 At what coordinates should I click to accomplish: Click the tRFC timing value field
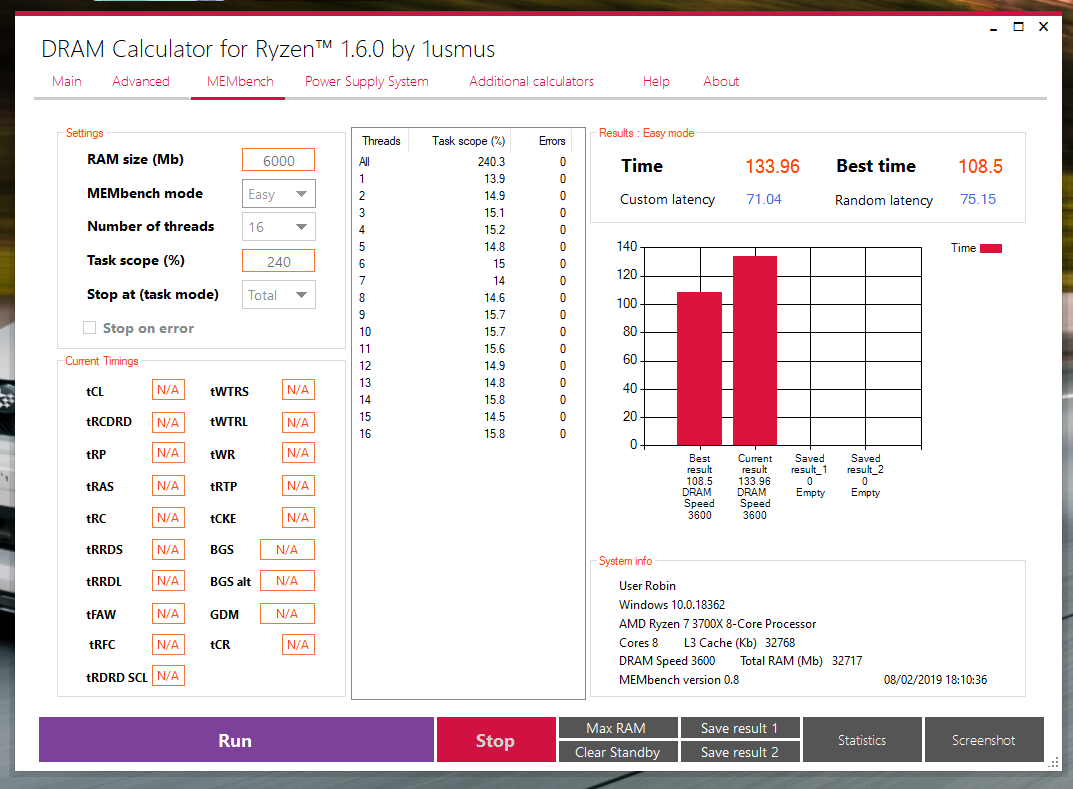[168, 645]
